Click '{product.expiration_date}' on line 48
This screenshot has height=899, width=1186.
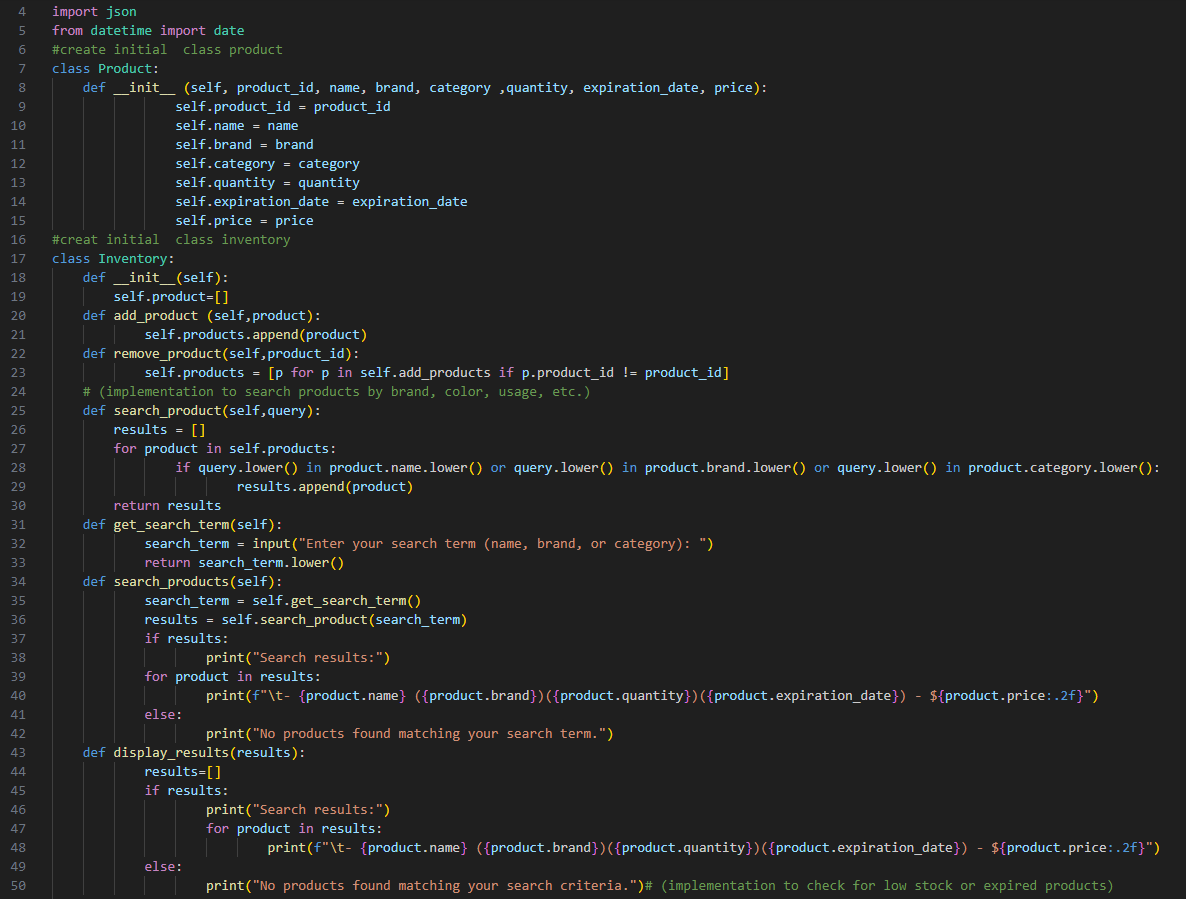(865, 848)
